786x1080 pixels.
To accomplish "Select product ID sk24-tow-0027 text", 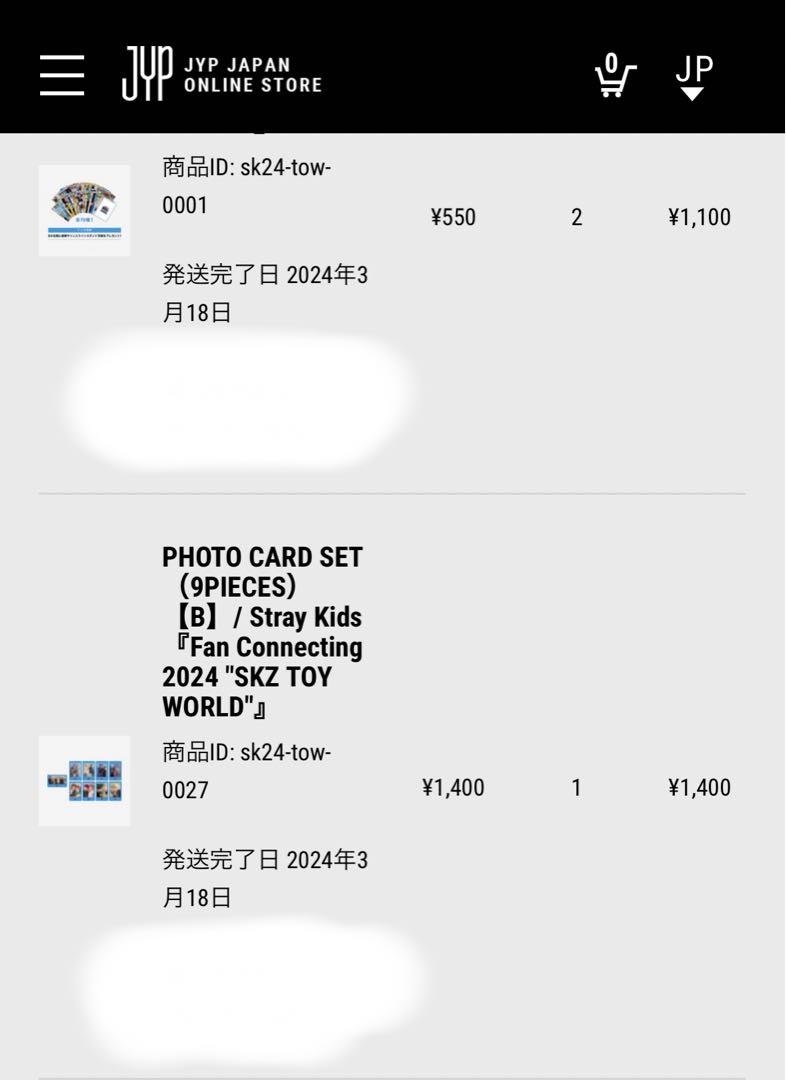I will pyautogui.click(x=247, y=771).
